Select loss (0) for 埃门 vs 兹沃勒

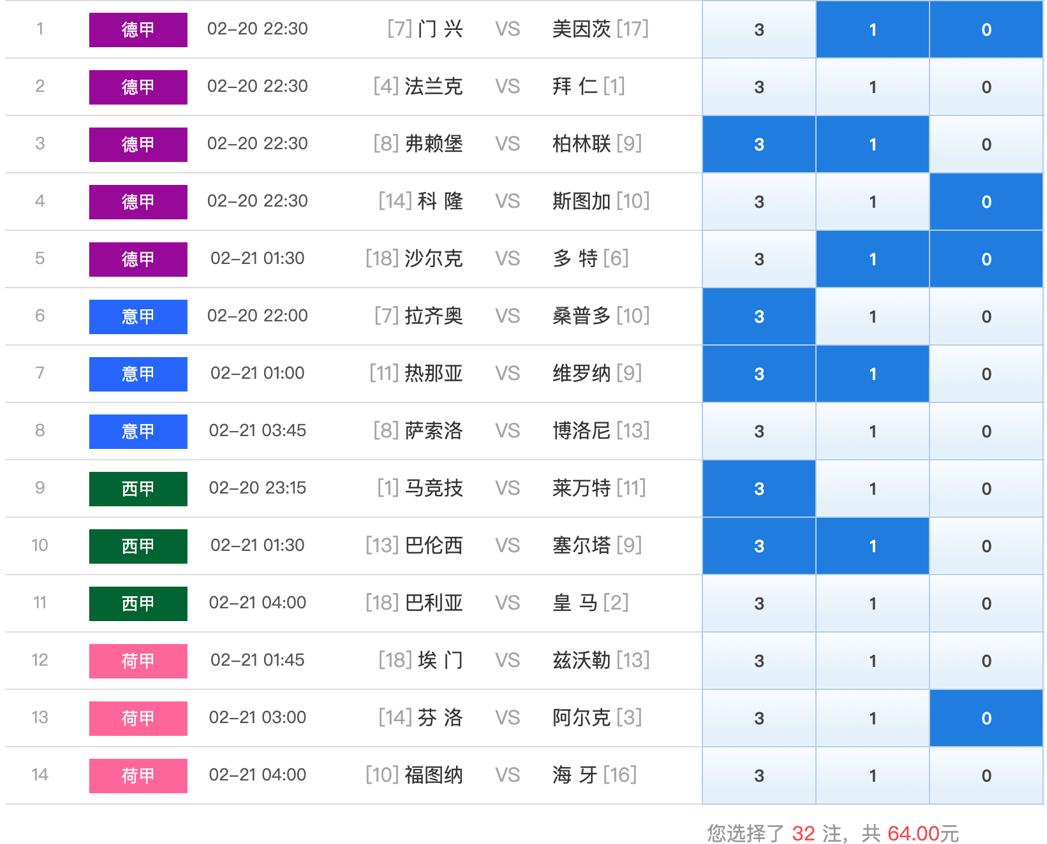(x=986, y=661)
